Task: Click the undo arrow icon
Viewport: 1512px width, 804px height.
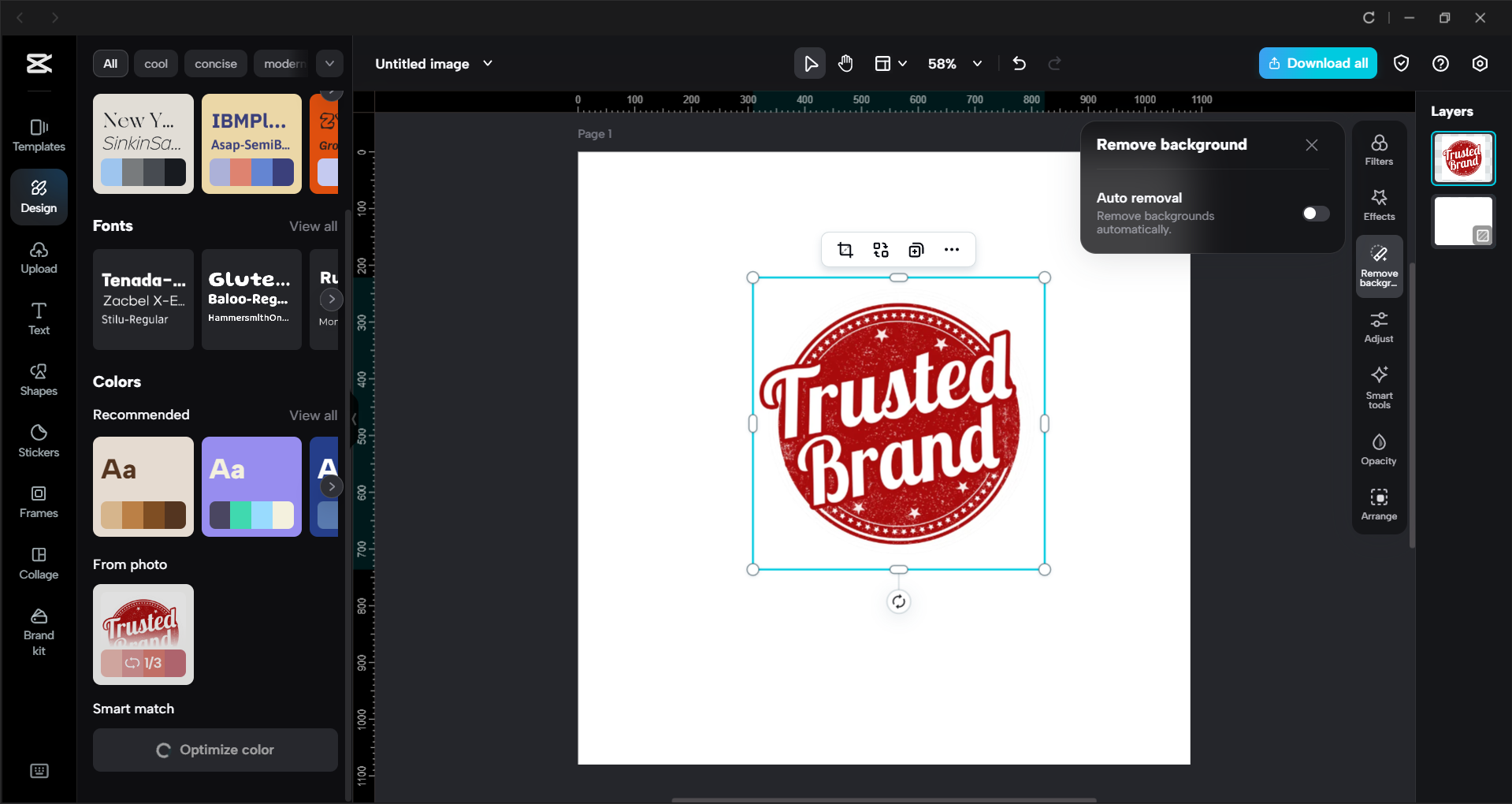Action: pyautogui.click(x=1019, y=63)
